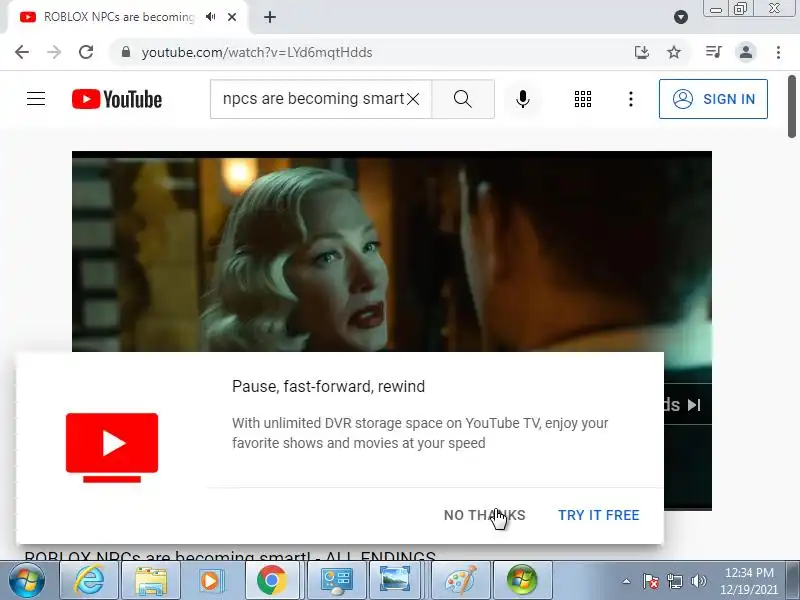
Task: Launch Internet Explorer from taskbar
Action: (90, 580)
